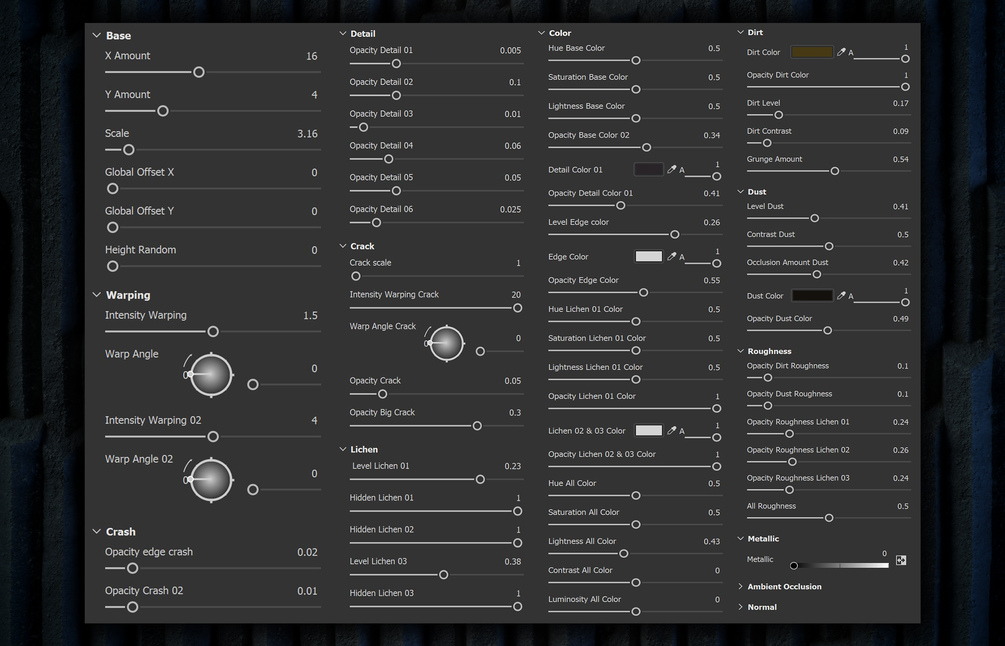Click the X Amount slider handle
The image size is (1005, 646).
pyautogui.click(x=199, y=72)
